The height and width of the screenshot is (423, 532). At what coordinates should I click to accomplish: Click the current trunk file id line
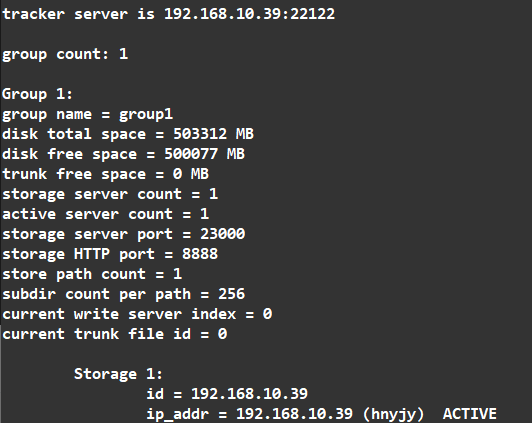click(x=115, y=334)
